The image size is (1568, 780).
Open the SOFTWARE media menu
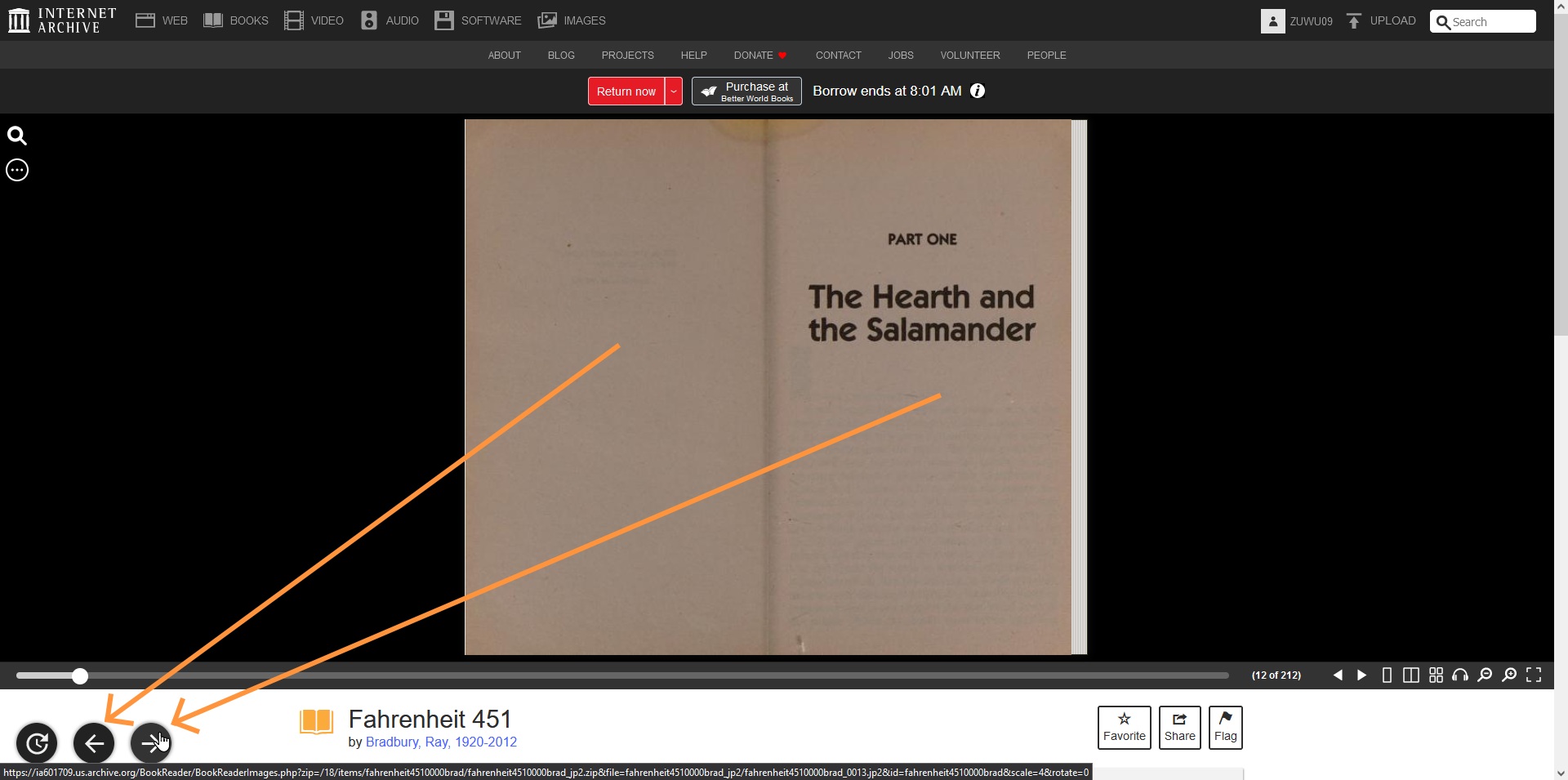(x=478, y=20)
